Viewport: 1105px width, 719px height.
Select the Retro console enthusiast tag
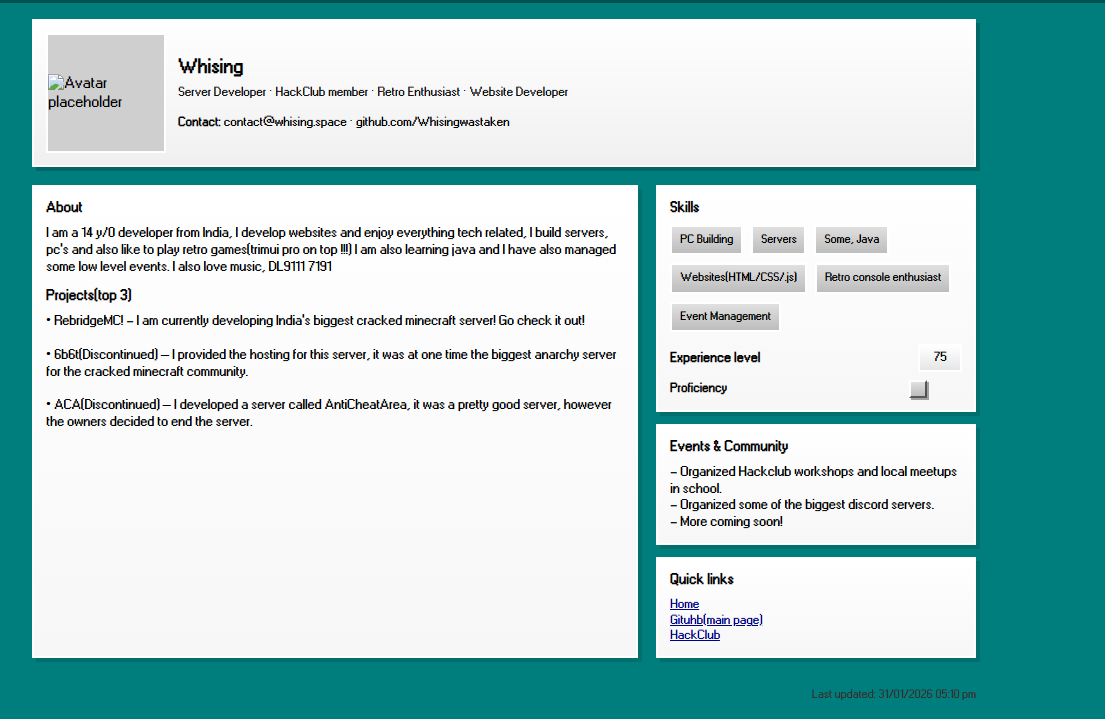[x=882, y=278]
